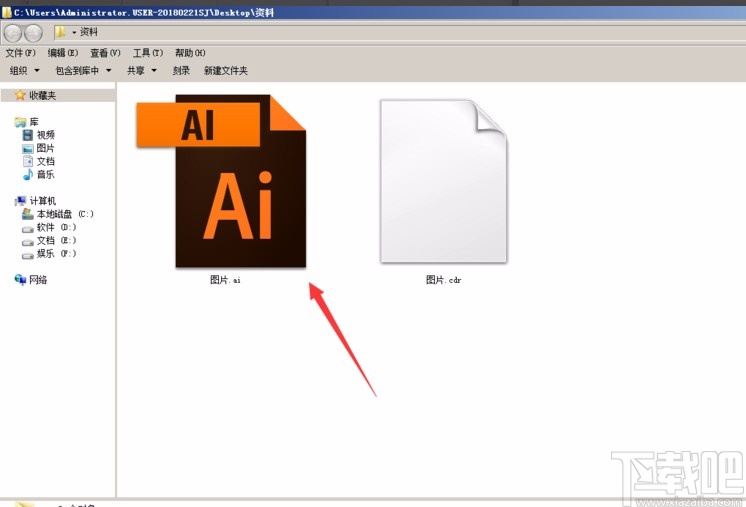This screenshot has height=507, width=746.
Task: Select 本地磁盘 (C:) drive
Action: 65,214
